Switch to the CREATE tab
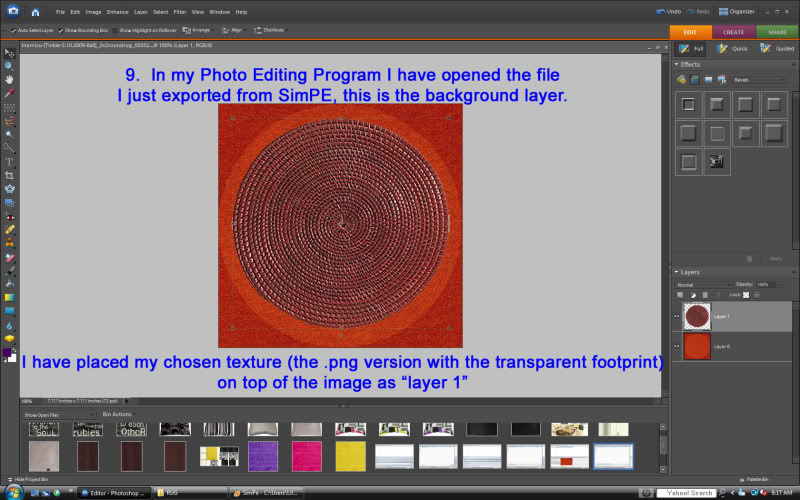Image resolution: width=800 pixels, height=500 pixels. [x=734, y=32]
